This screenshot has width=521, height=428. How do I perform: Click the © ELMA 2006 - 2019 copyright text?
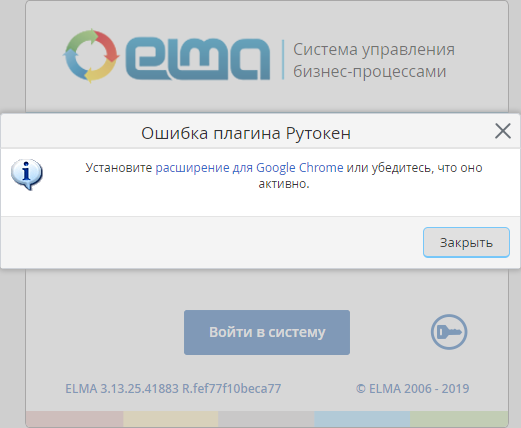tap(412, 389)
